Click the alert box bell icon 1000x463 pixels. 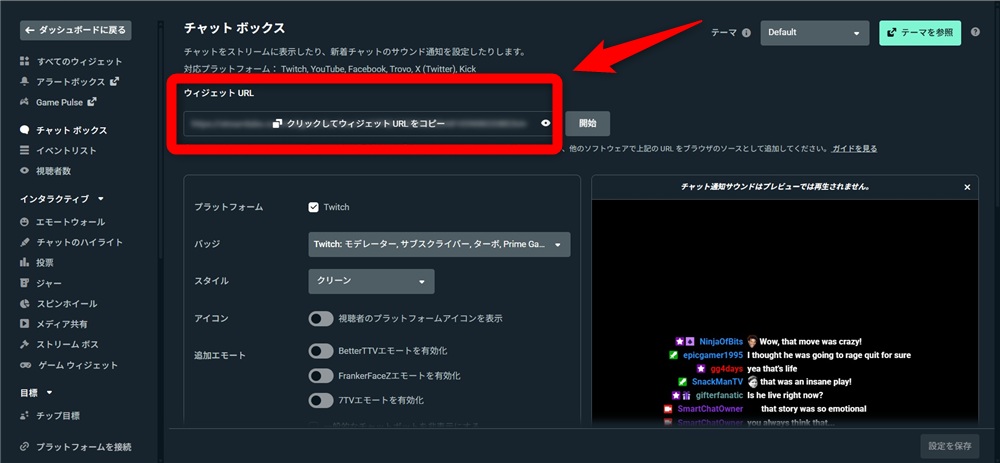25,82
